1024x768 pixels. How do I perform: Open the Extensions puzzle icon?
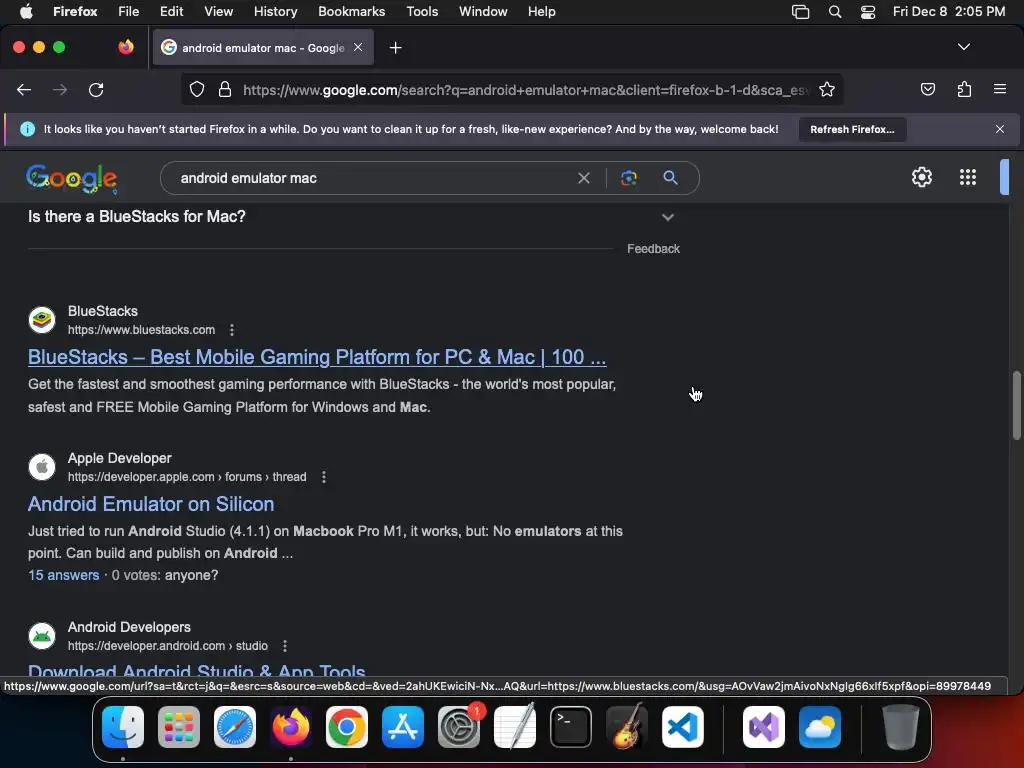tap(964, 89)
